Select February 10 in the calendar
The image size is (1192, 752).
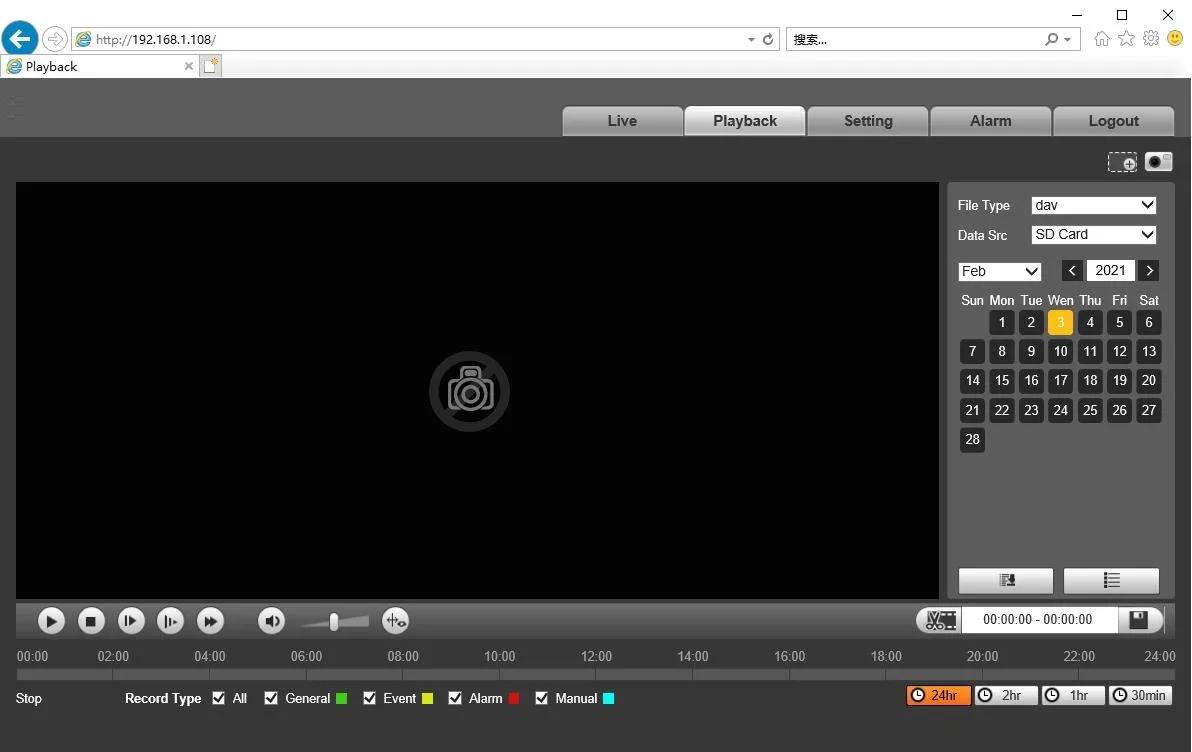1060,351
